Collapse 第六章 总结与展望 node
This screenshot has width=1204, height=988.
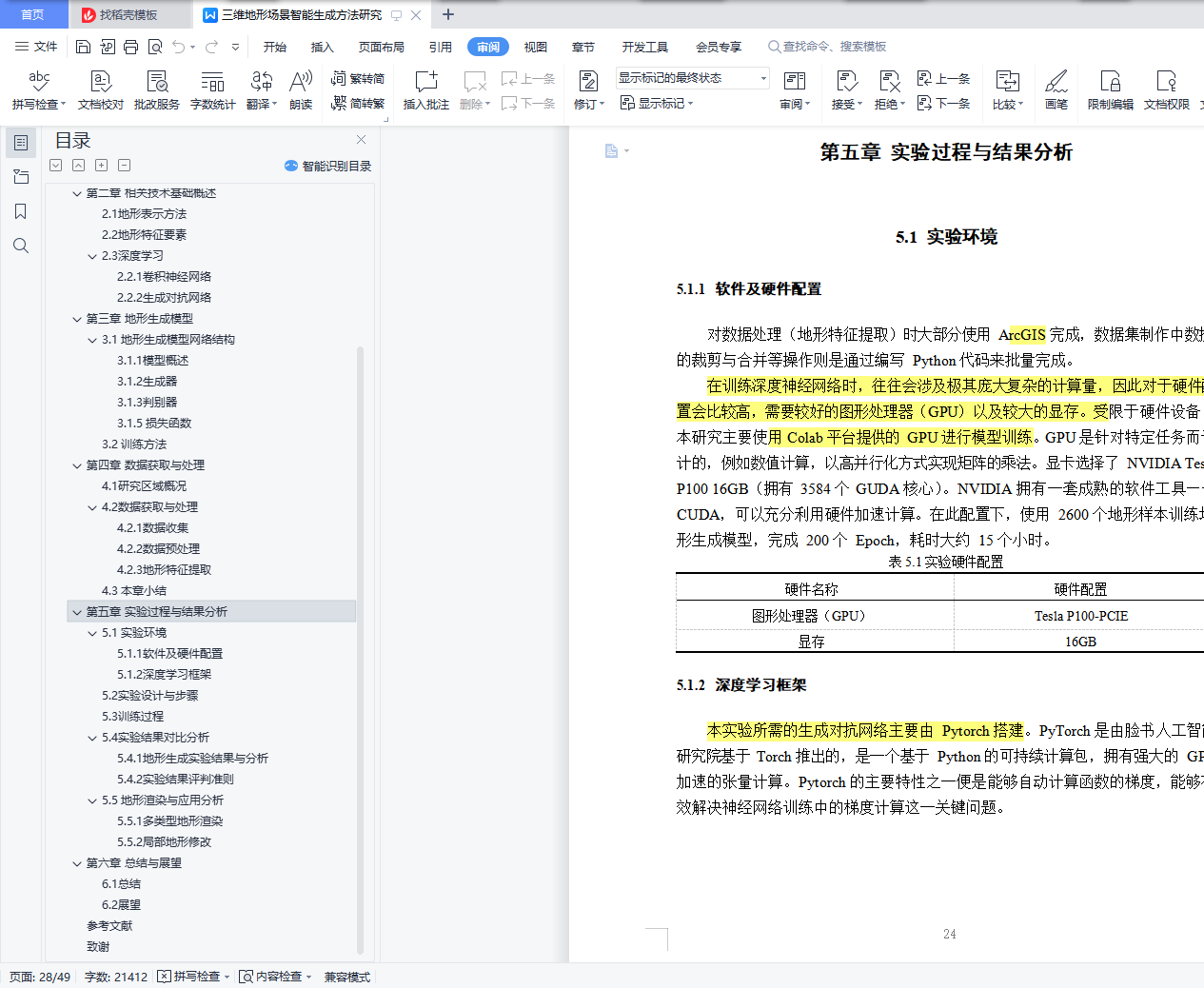78,863
